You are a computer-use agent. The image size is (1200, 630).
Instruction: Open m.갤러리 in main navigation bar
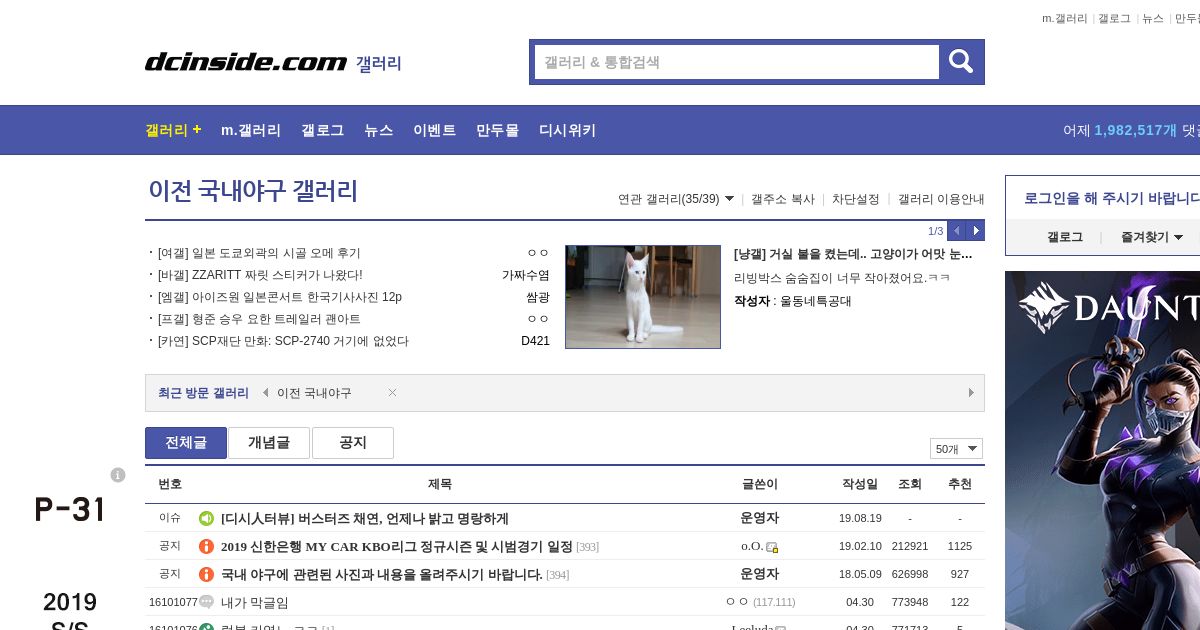[251, 130]
